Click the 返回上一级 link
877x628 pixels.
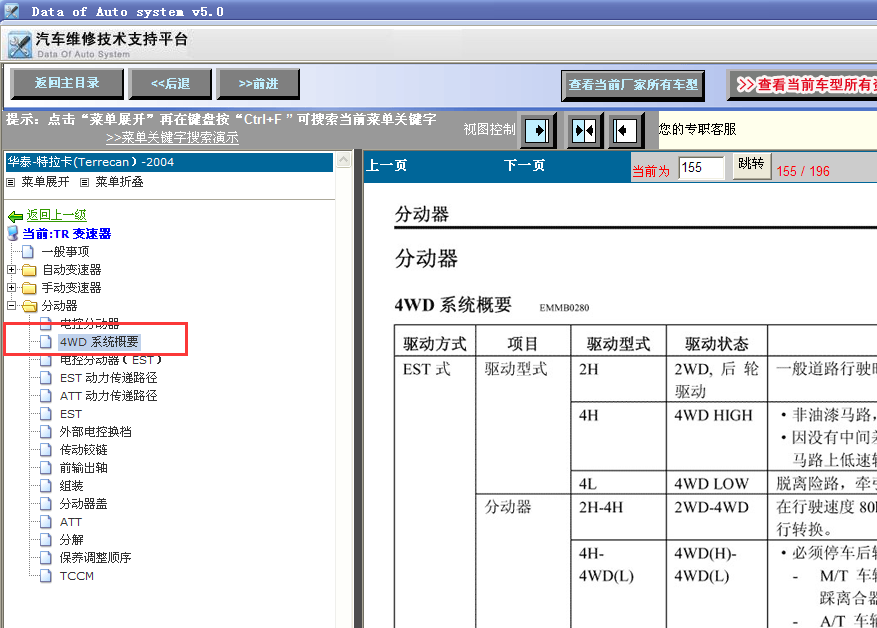(56, 215)
